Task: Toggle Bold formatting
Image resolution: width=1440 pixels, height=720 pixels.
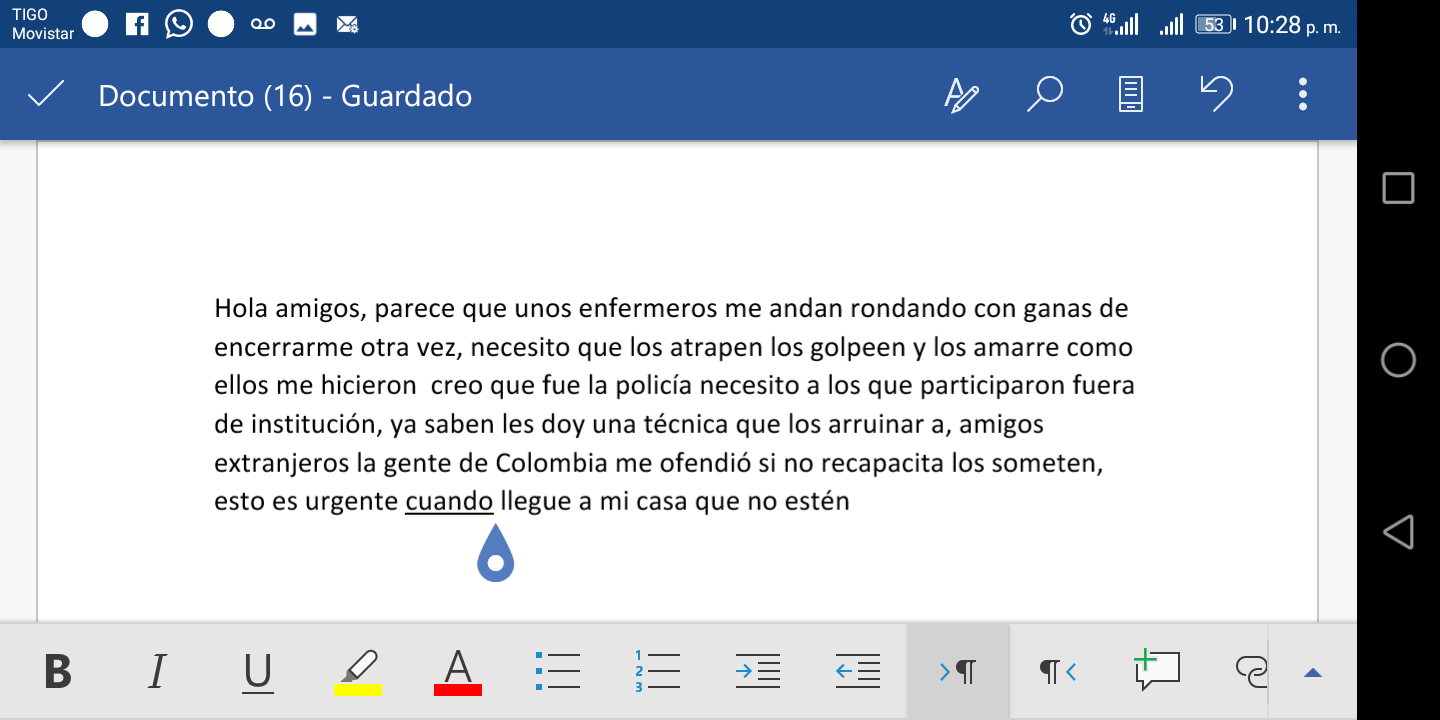Action: pos(58,671)
